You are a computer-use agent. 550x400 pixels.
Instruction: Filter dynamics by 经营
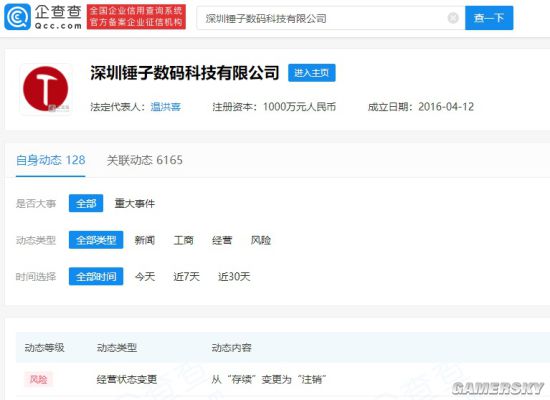click(222, 240)
